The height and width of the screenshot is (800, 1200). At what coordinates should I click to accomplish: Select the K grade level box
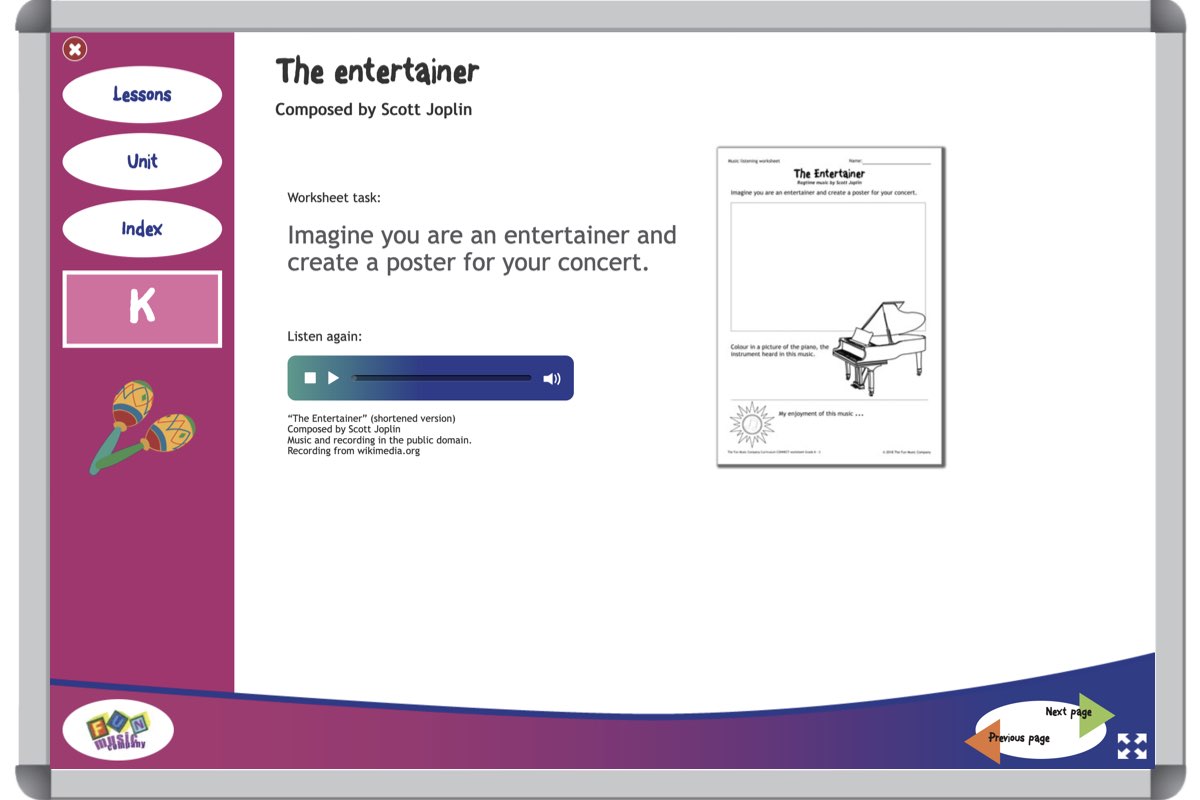click(x=142, y=309)
